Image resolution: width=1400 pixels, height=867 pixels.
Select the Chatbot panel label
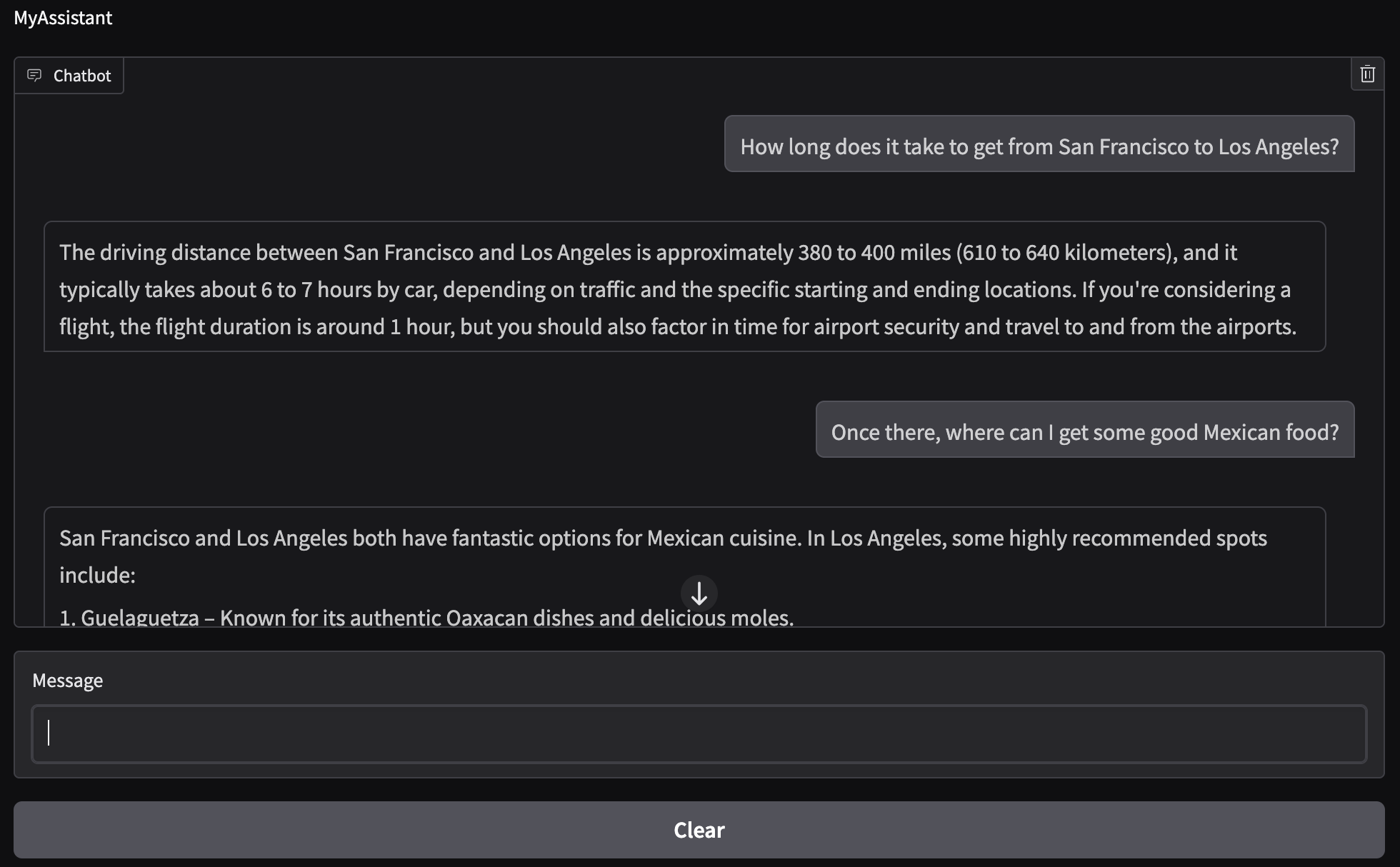81,75
